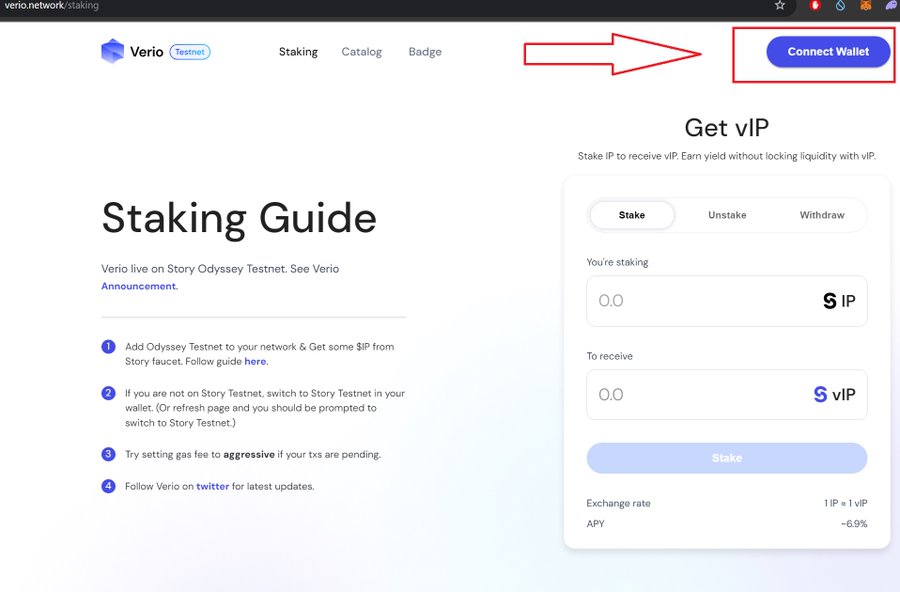Open the Announcement link
The width and height of the screenshot is (900, 592).
click(x=139, y=286)
